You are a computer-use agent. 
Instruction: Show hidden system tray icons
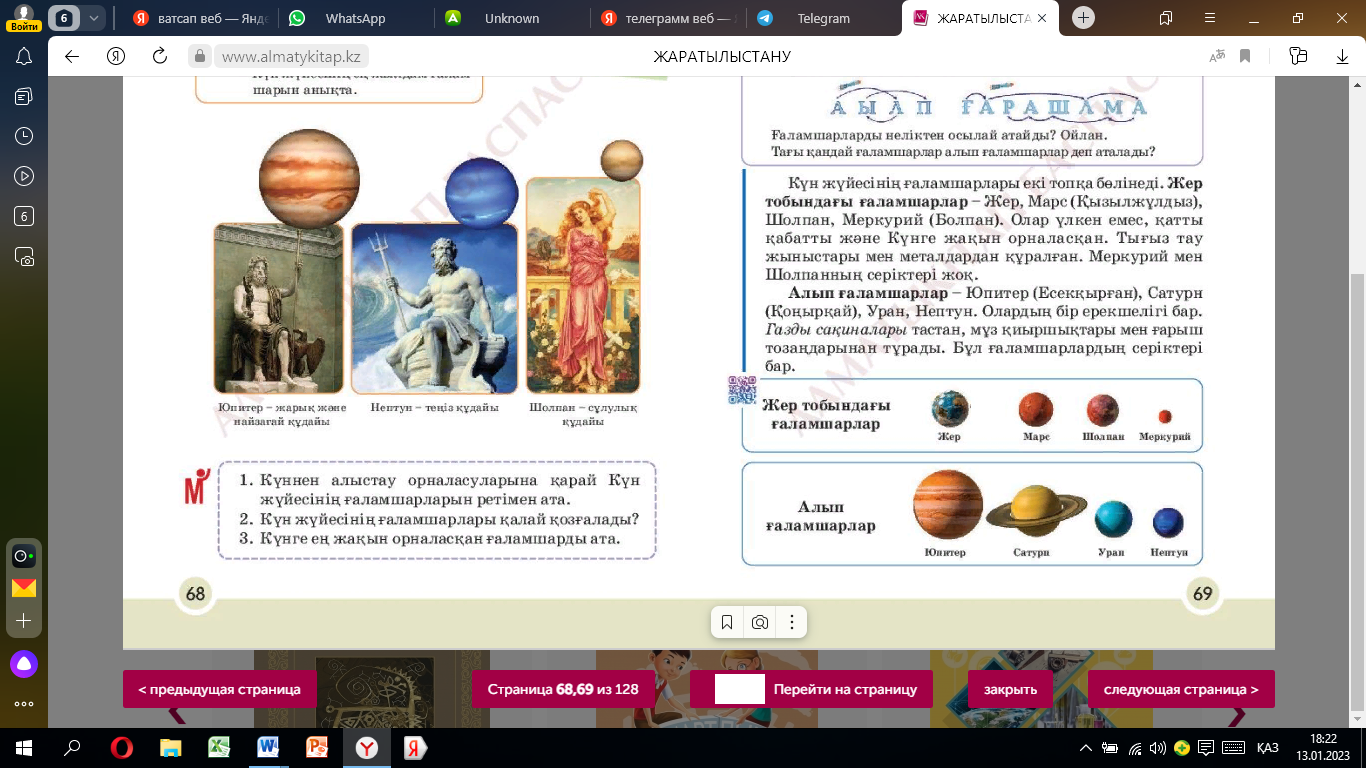point(1087,748)
